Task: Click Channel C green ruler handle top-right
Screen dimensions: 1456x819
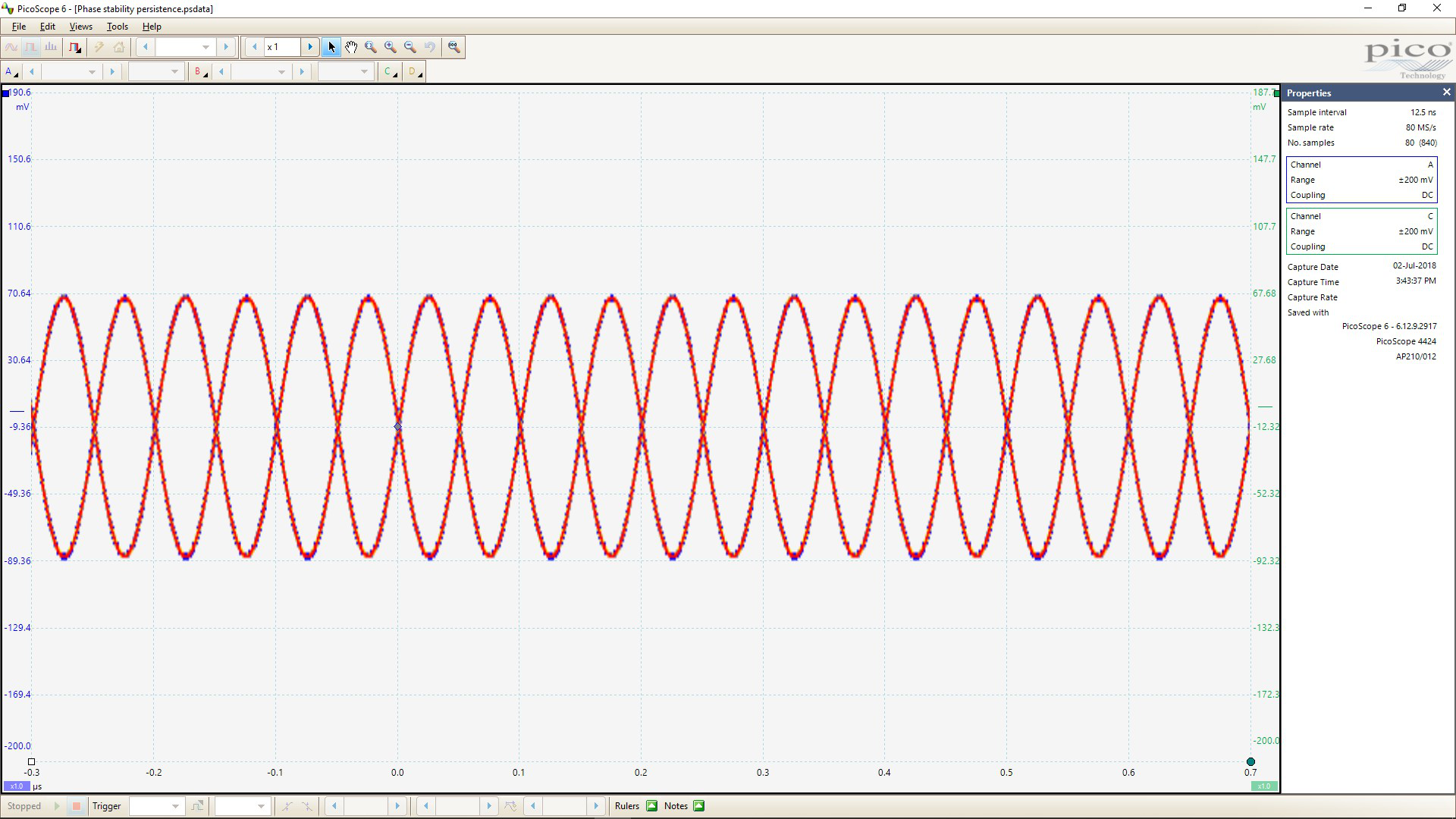Action: click(x=1276, y=93)
